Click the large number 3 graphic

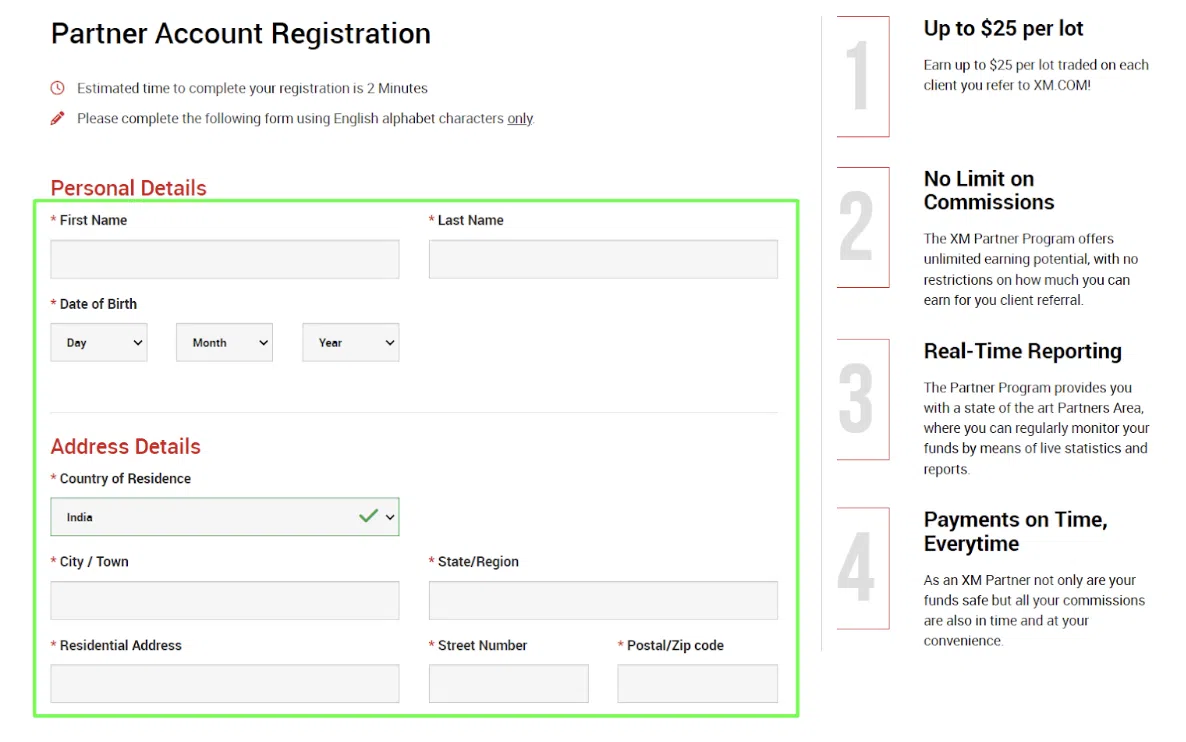857,399
